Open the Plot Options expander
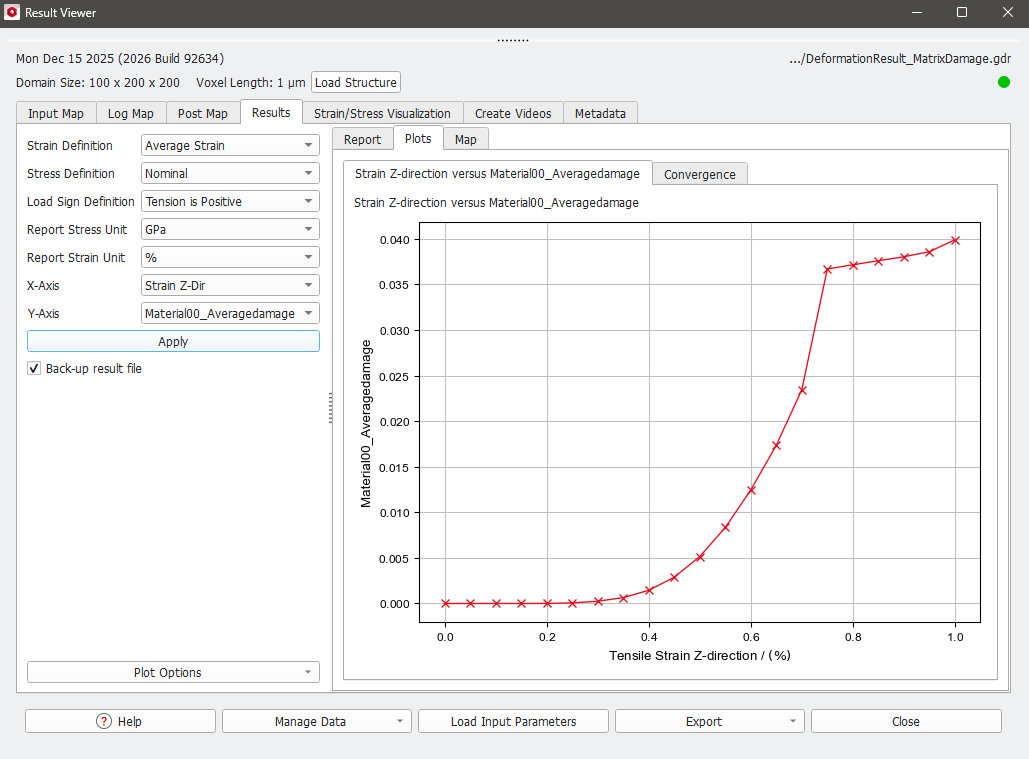The height and width of the screenshot is (759, 1029). click(x=173, y=673)
